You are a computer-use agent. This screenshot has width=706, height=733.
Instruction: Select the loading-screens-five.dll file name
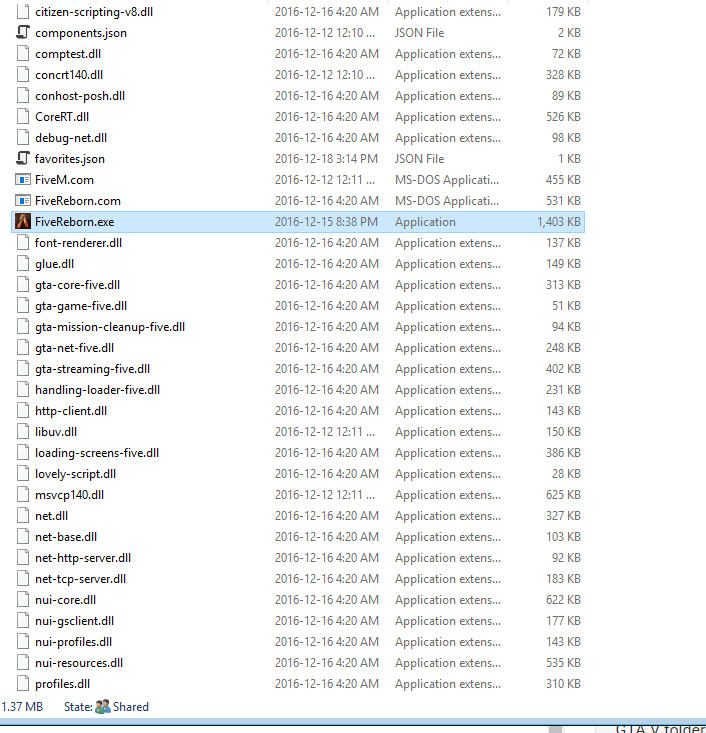coord(97,453)
